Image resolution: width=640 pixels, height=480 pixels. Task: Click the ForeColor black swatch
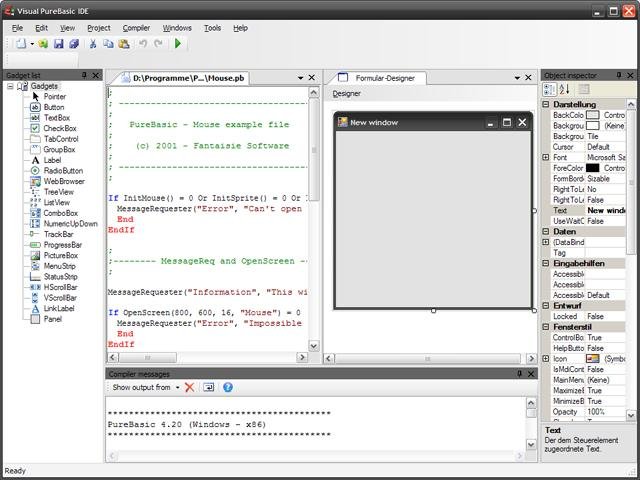593,168
